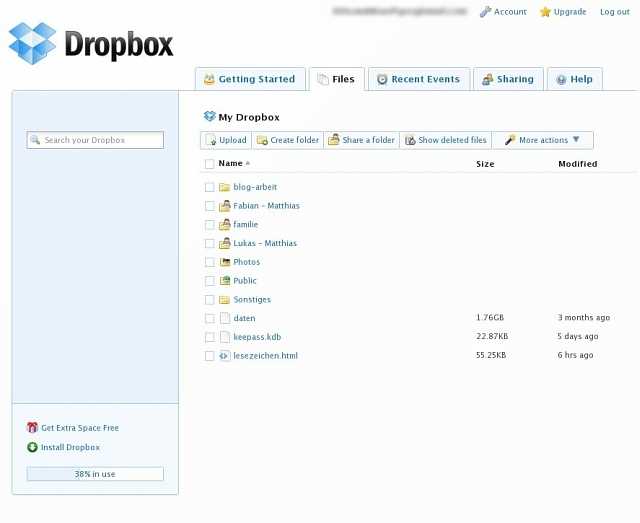Click the Public folder globe icon

225,280
